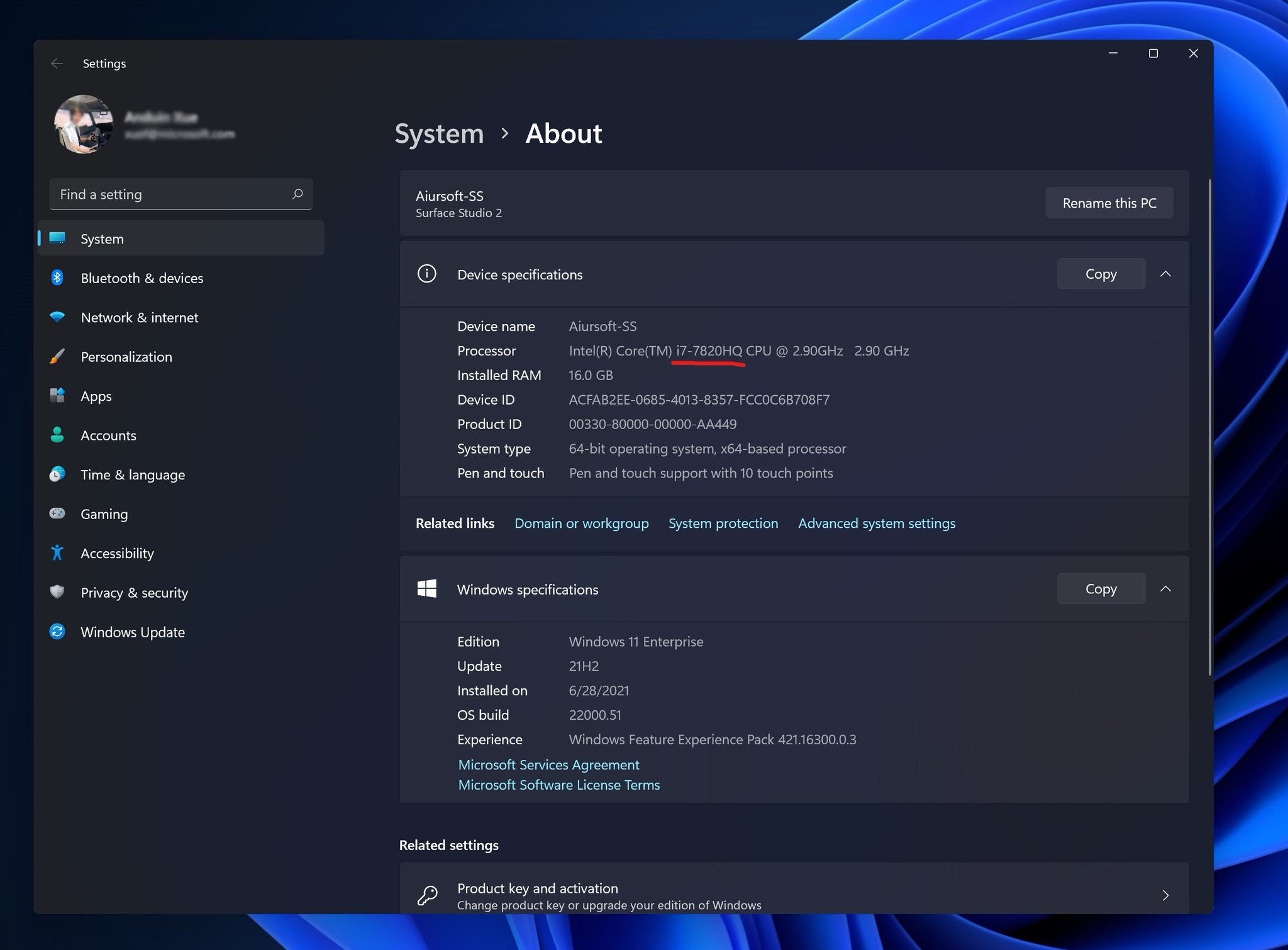Click the Rename this PC button
The width and height of the screenshot is (1288, 950).
click(x=1109, y=203)
